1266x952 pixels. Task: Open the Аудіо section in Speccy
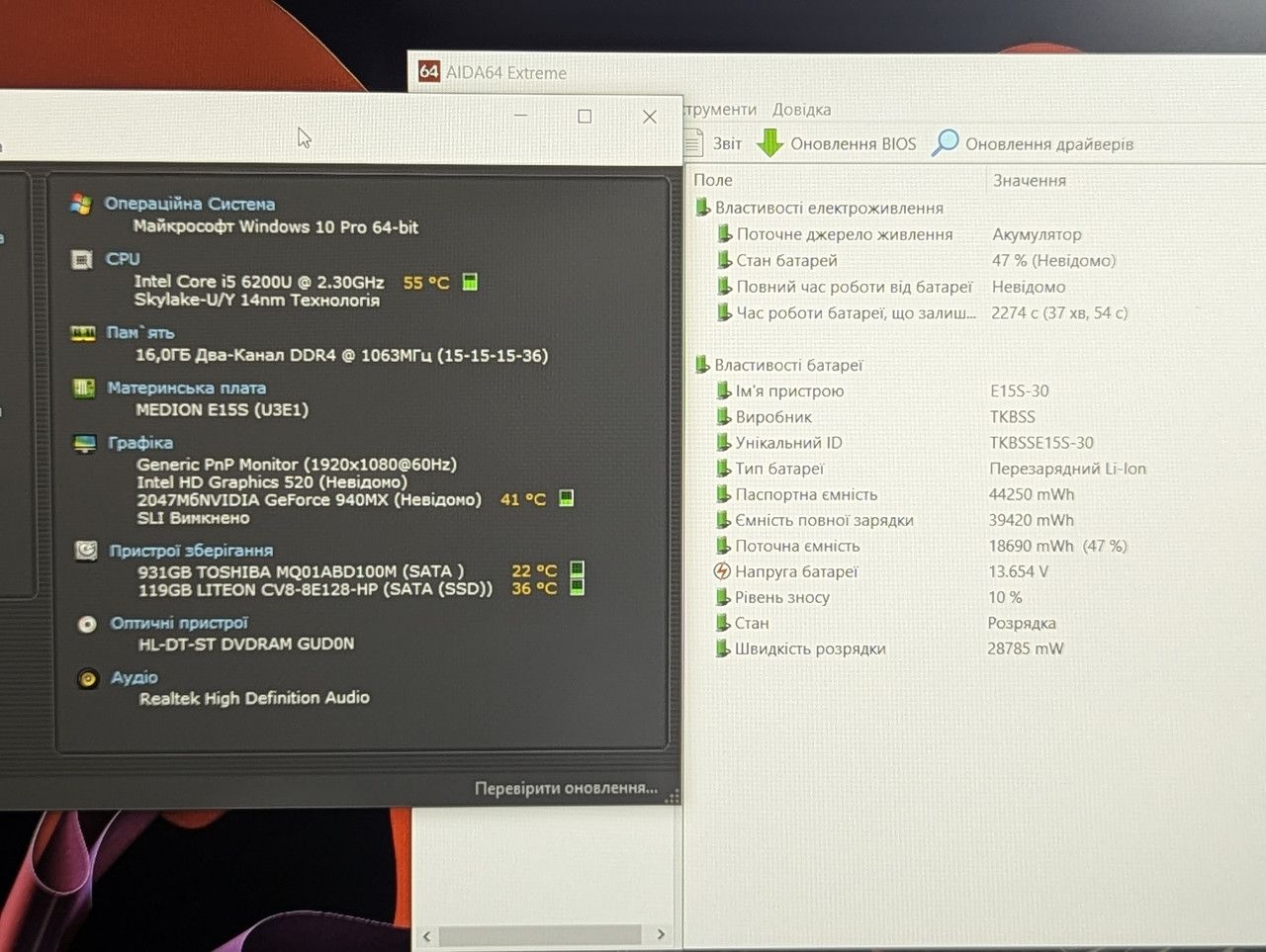coord(135,678)
